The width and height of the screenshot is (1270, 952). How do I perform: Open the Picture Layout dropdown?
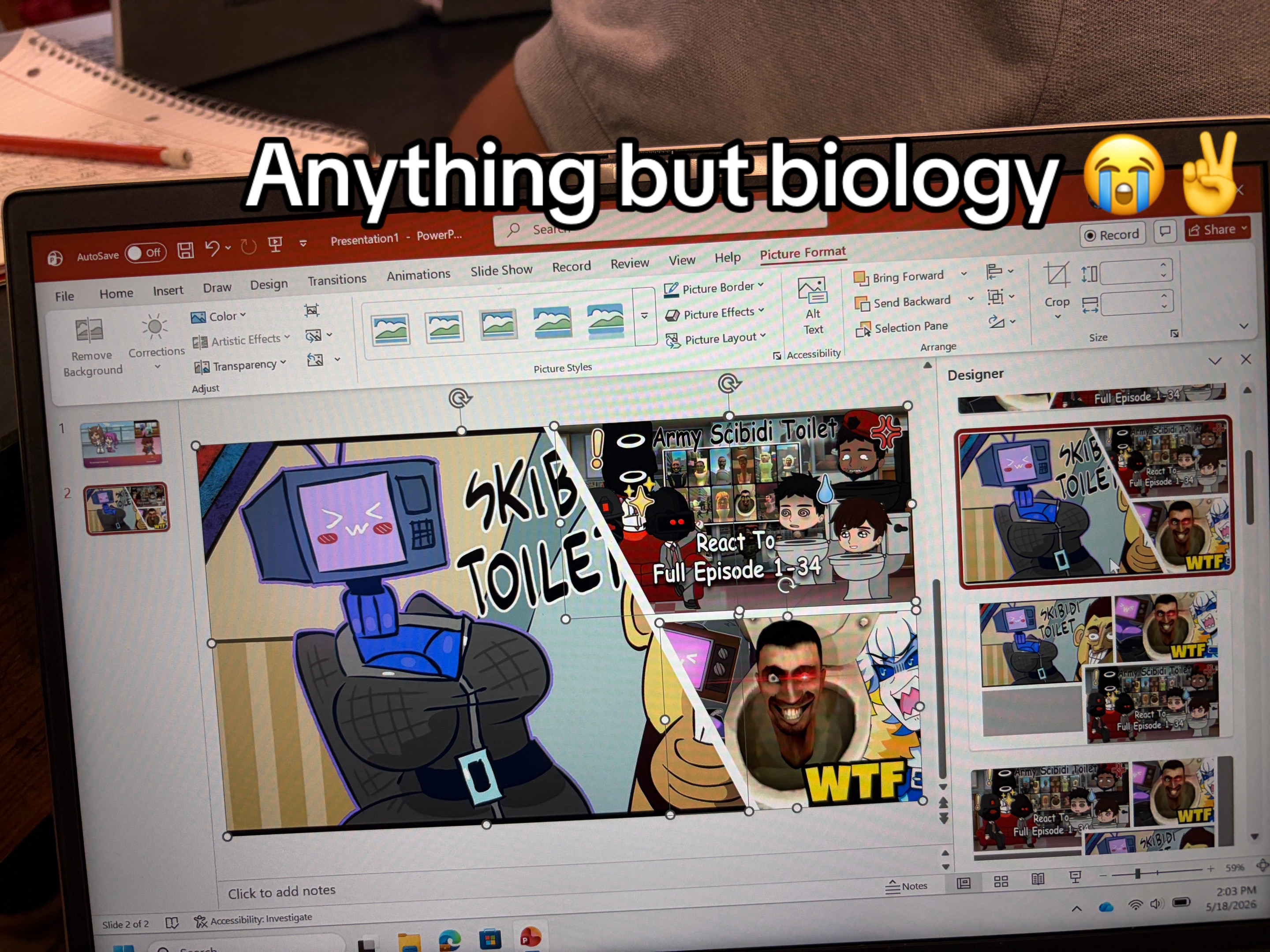[716, 339]
